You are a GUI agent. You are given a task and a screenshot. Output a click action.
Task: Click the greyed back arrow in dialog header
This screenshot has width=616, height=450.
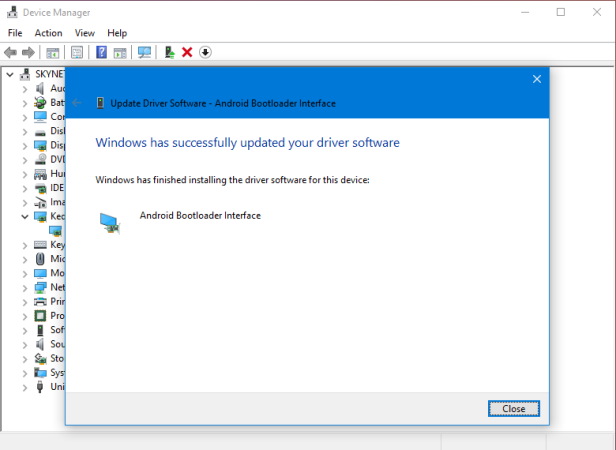coord(77,103)
